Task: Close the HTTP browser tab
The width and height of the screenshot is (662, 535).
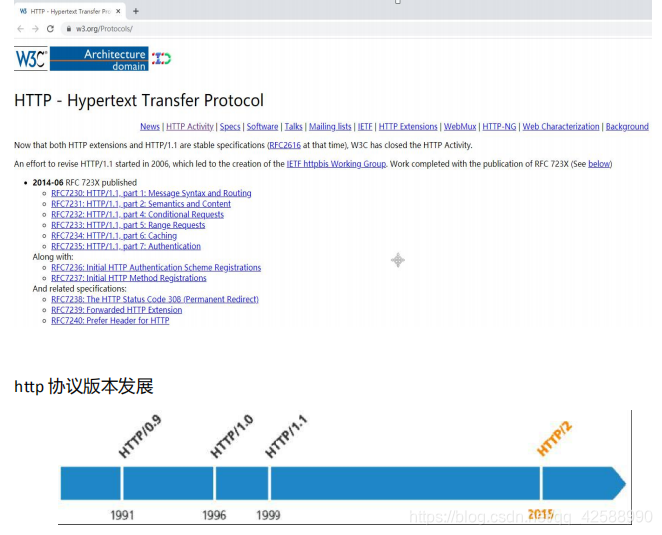Action: [118, 11]
